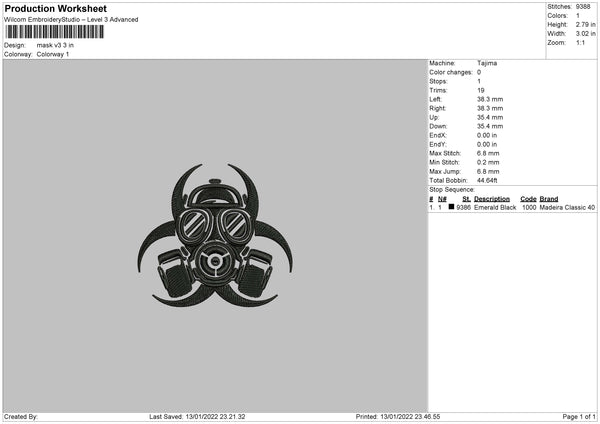Click the EndX value '0.00 in'
600x424 pixels.
[487, 135]
